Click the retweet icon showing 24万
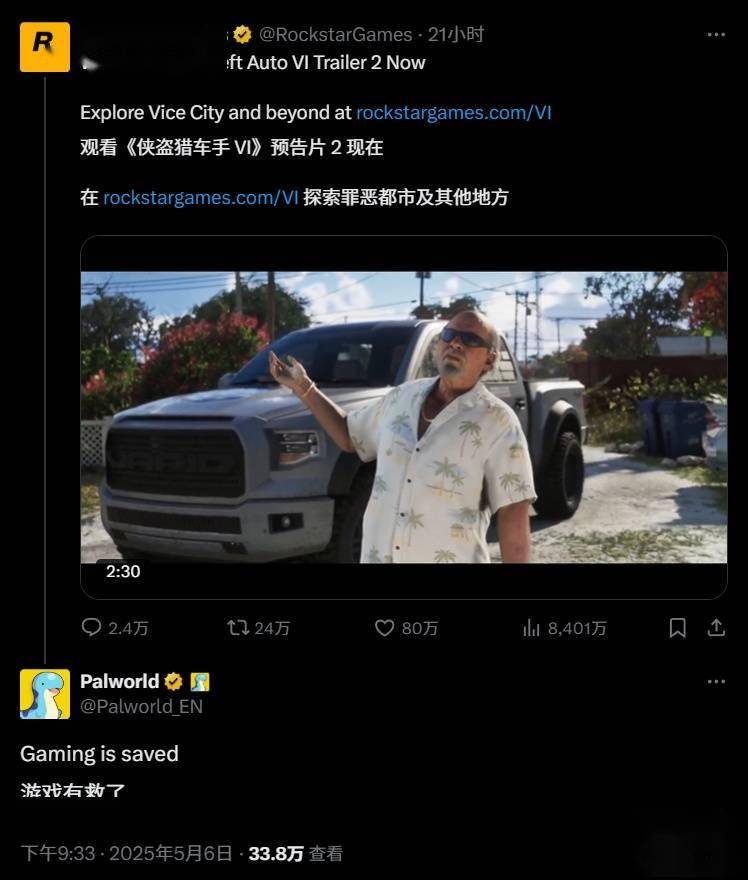 pos(238,627)
